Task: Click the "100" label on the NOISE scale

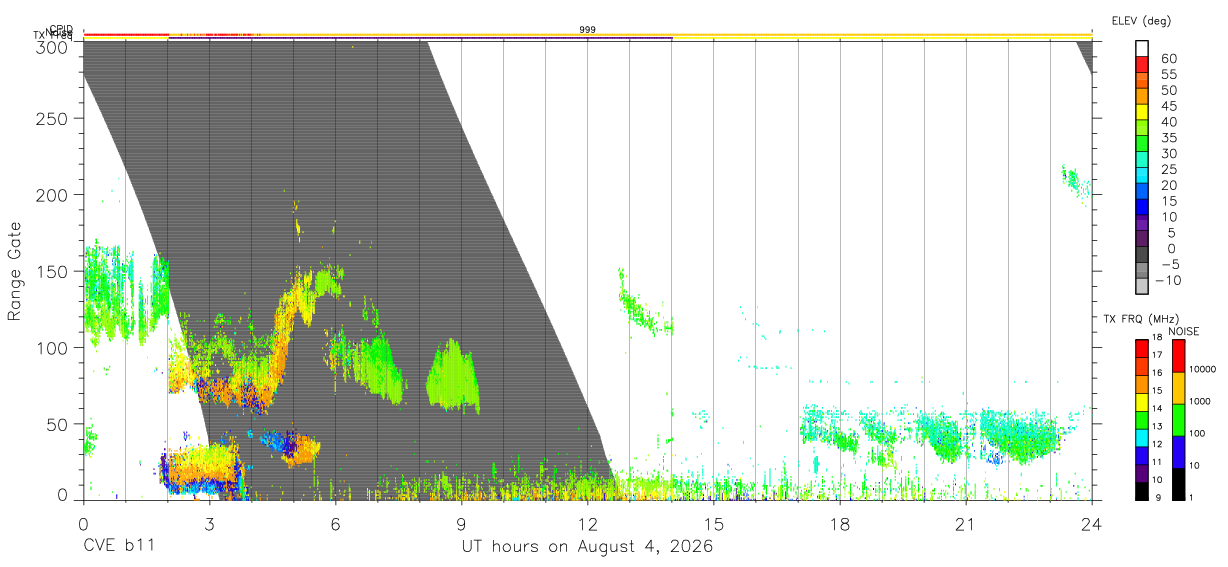Action: click(x=1198, y=433)
